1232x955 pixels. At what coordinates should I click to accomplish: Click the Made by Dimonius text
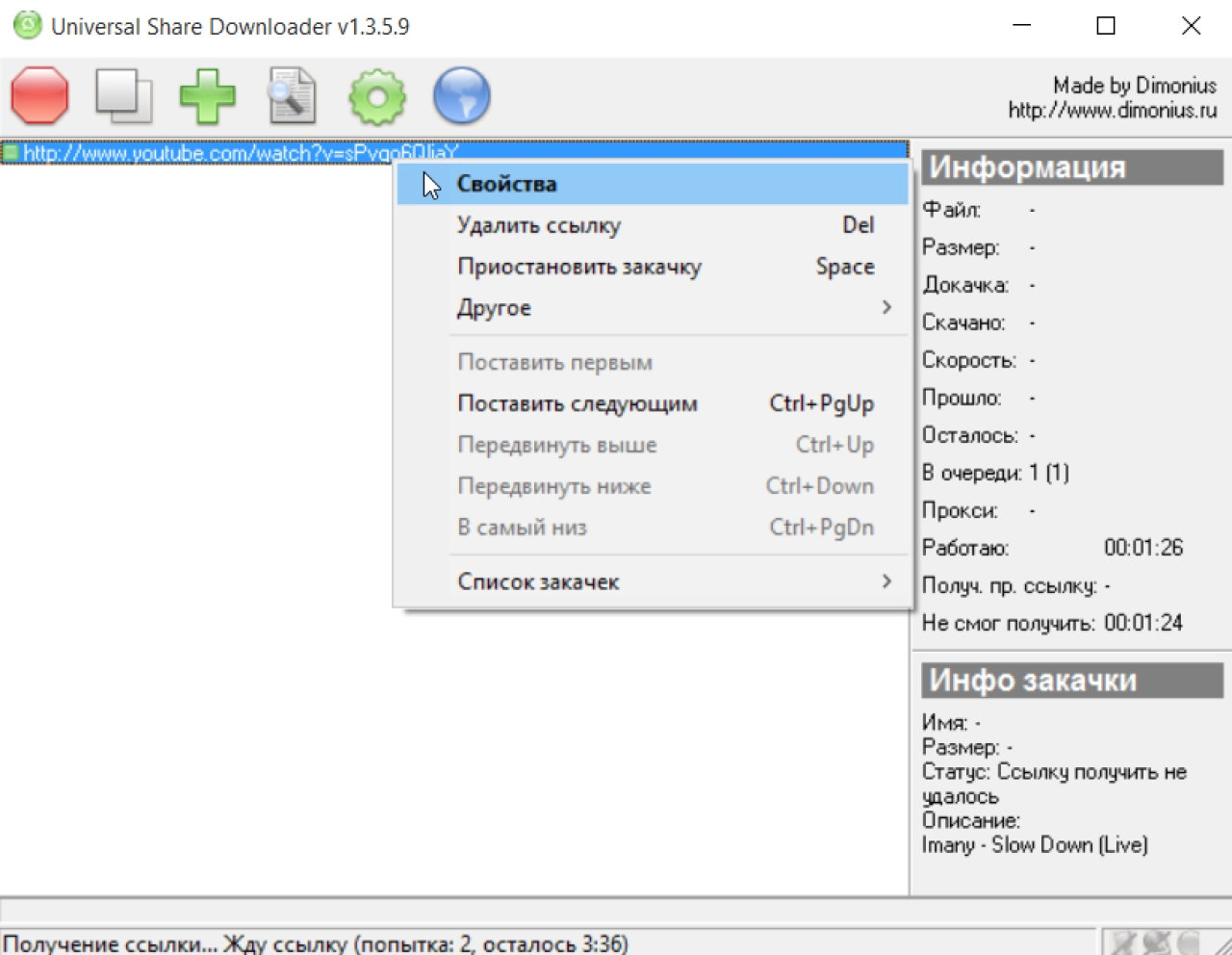pos(1135,86)
